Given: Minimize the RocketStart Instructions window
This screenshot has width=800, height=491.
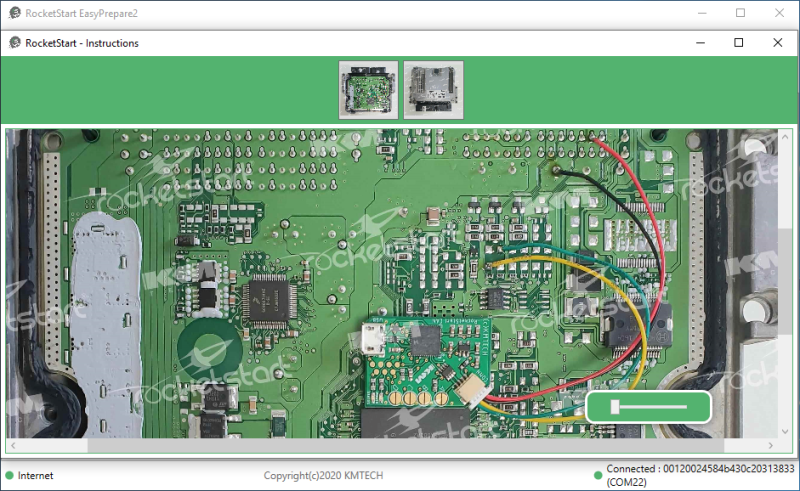Looking at the screenshot, I should click(699, 43).
